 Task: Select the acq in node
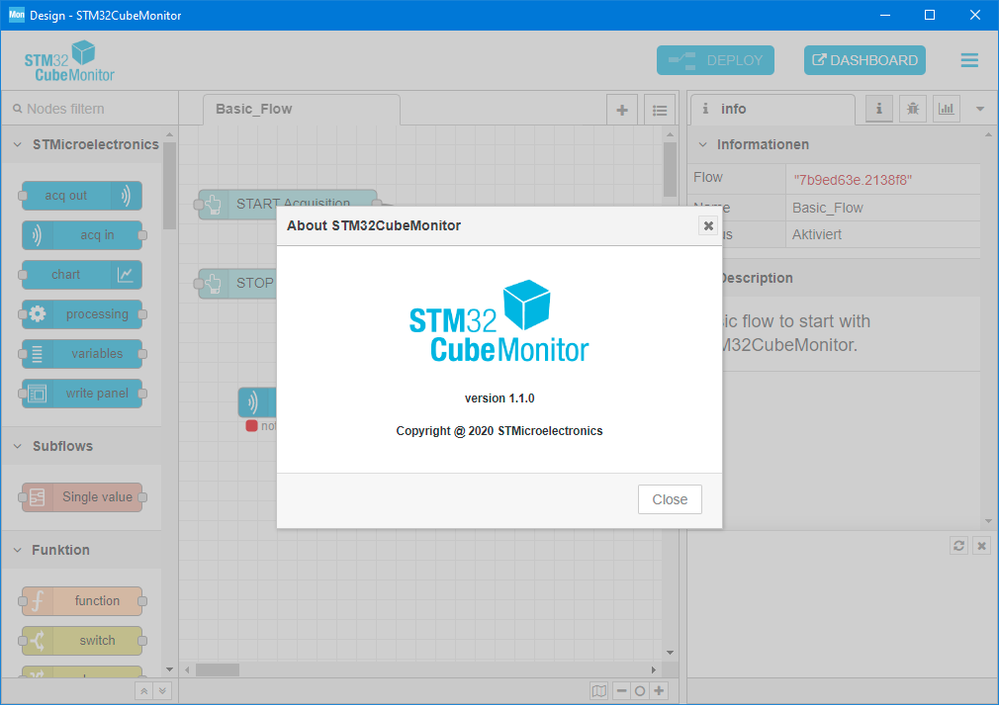tap(82, 235)
